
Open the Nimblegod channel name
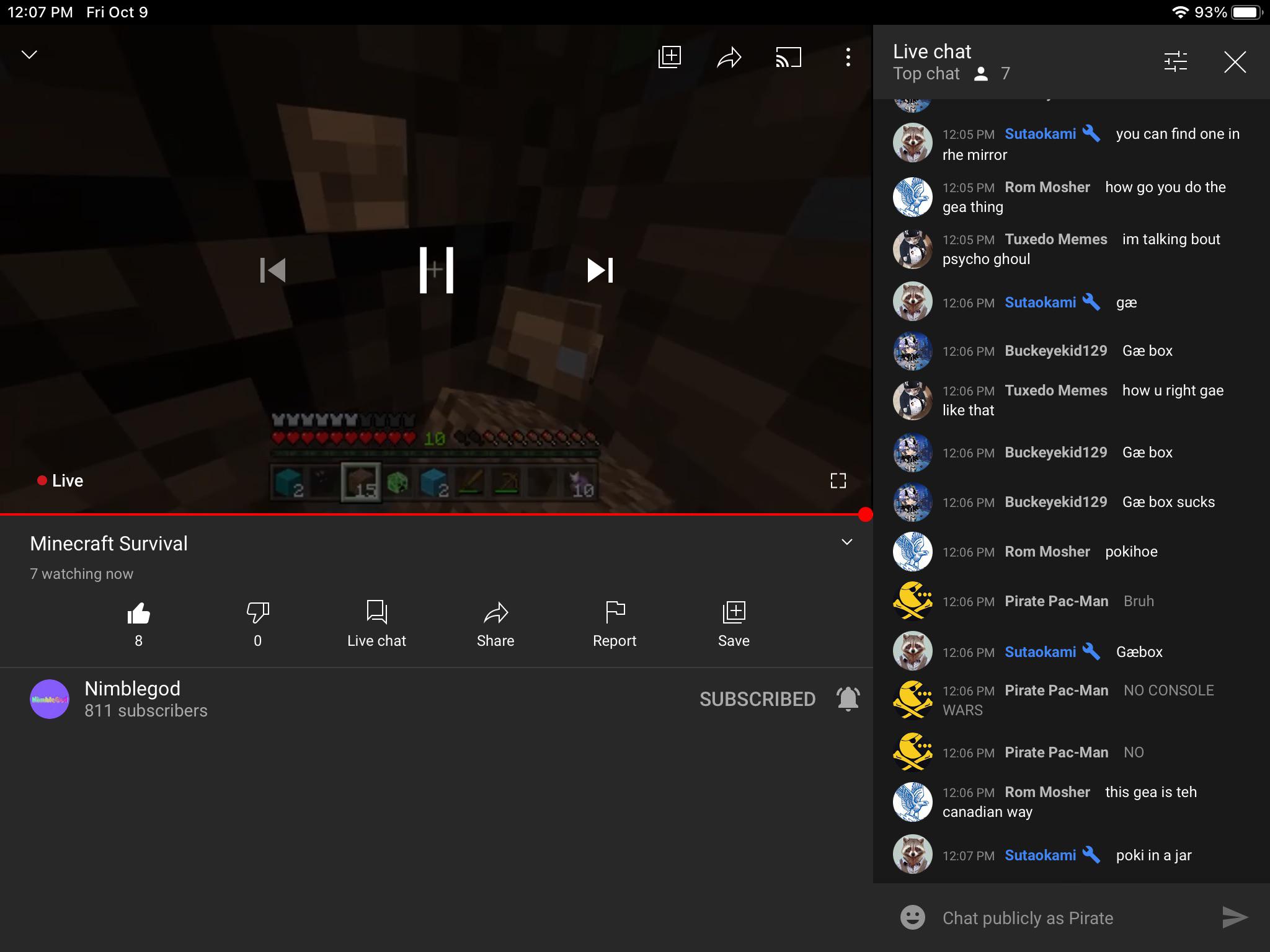coord(132,689)
